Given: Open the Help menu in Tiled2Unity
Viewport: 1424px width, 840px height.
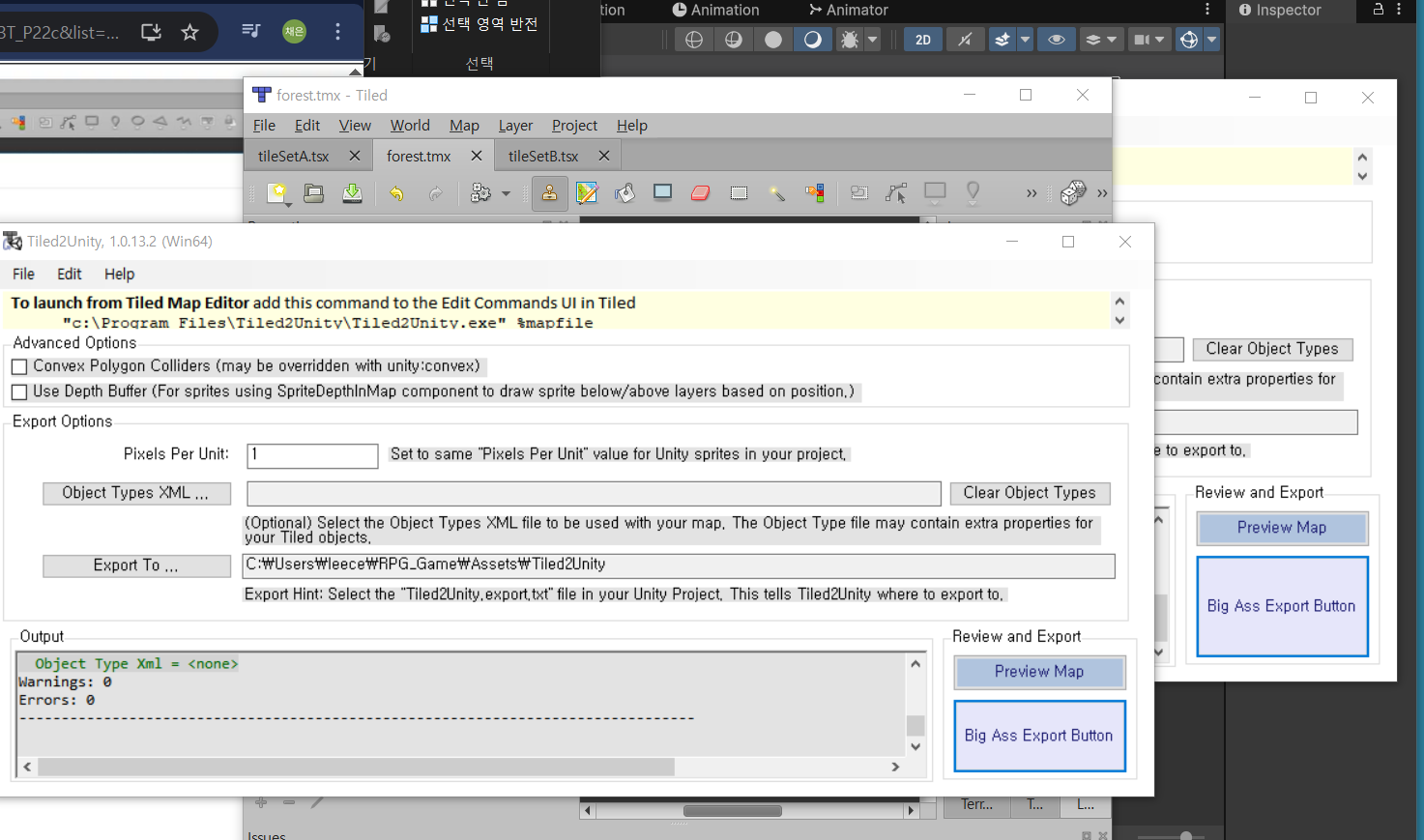Looking at the screenshot, I should coord(120,274).
